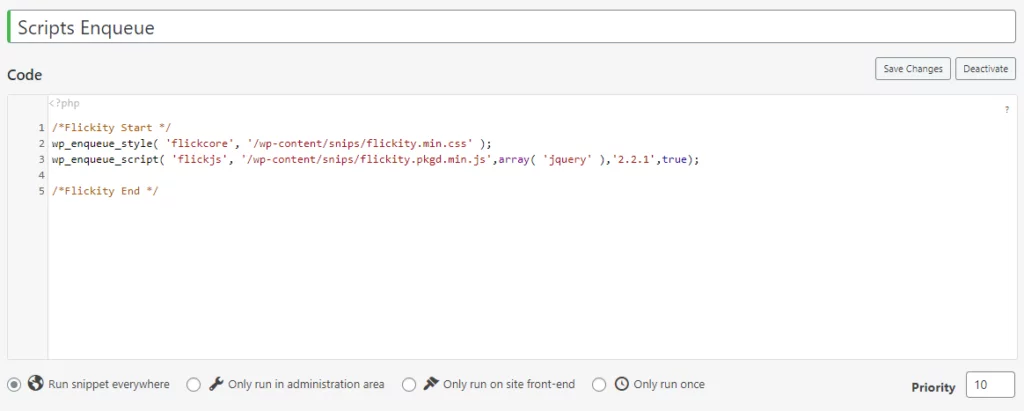
Task: Click the Only run once label text
Action: pyautogui.click(x=669, y=384)
